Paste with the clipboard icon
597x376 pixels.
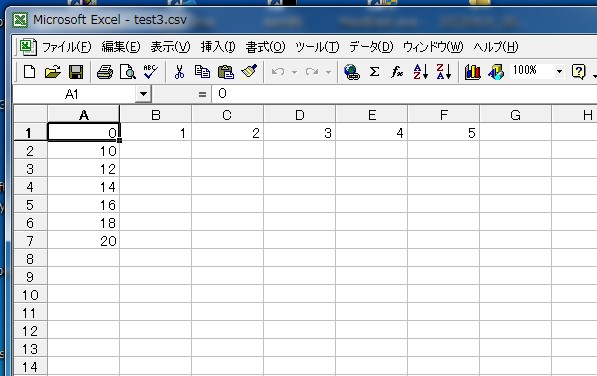[x=225, y=72]
